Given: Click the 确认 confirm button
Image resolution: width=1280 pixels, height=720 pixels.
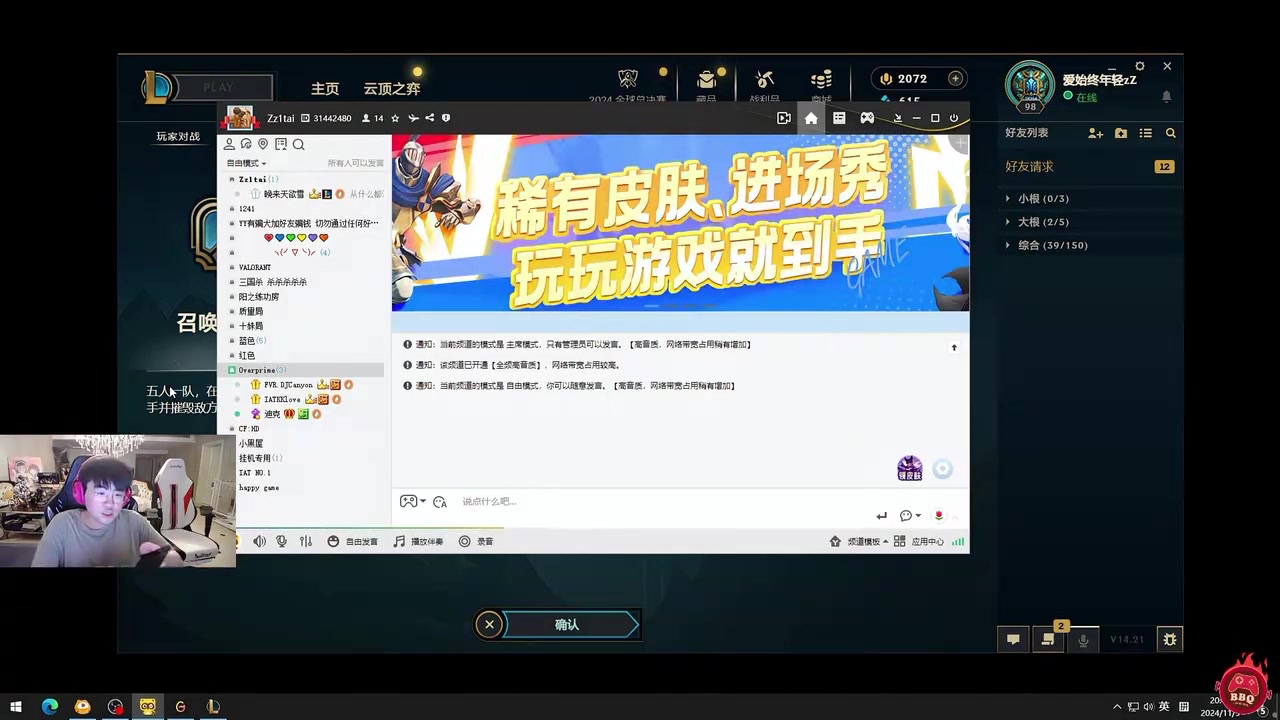Looking at the screenshot, I should coord(568,625).
